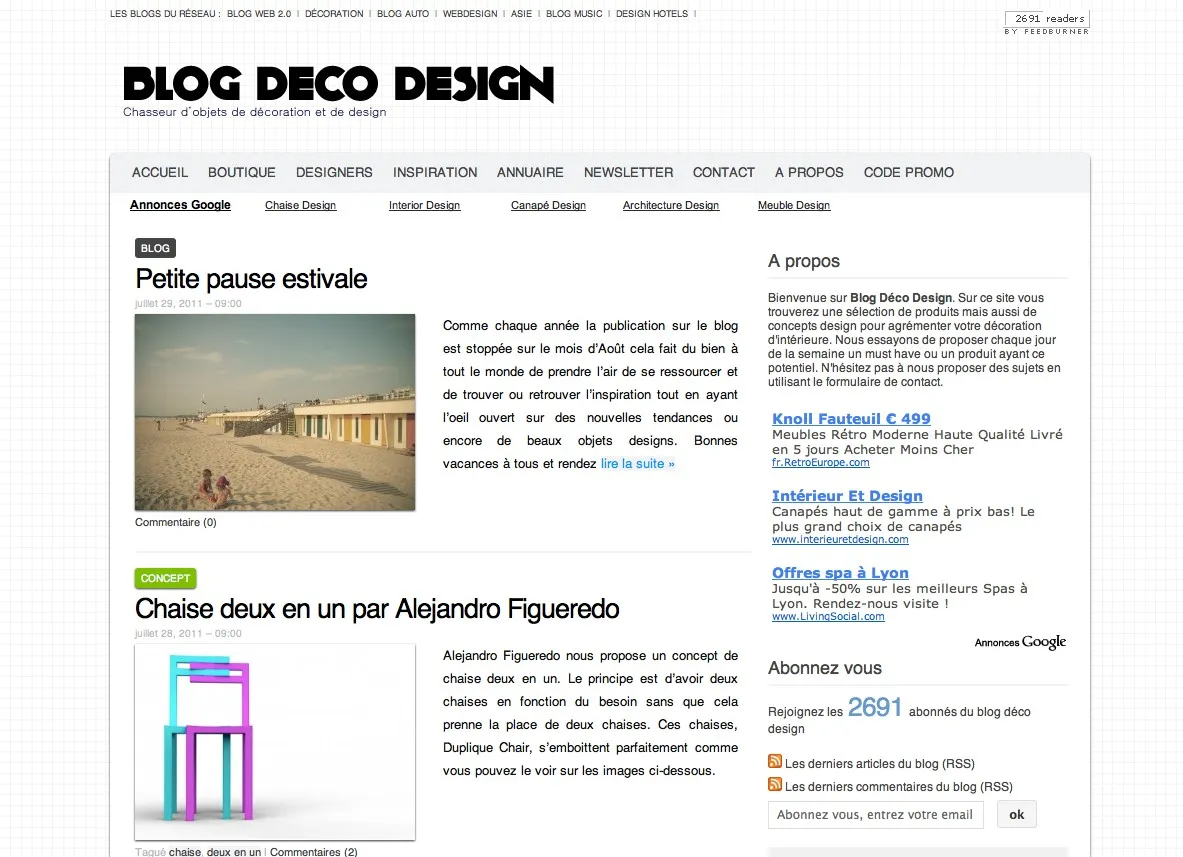The image size is (1183, 857).
Task: Open Commentaires (2) under the chair post
Action: (314, 852)
